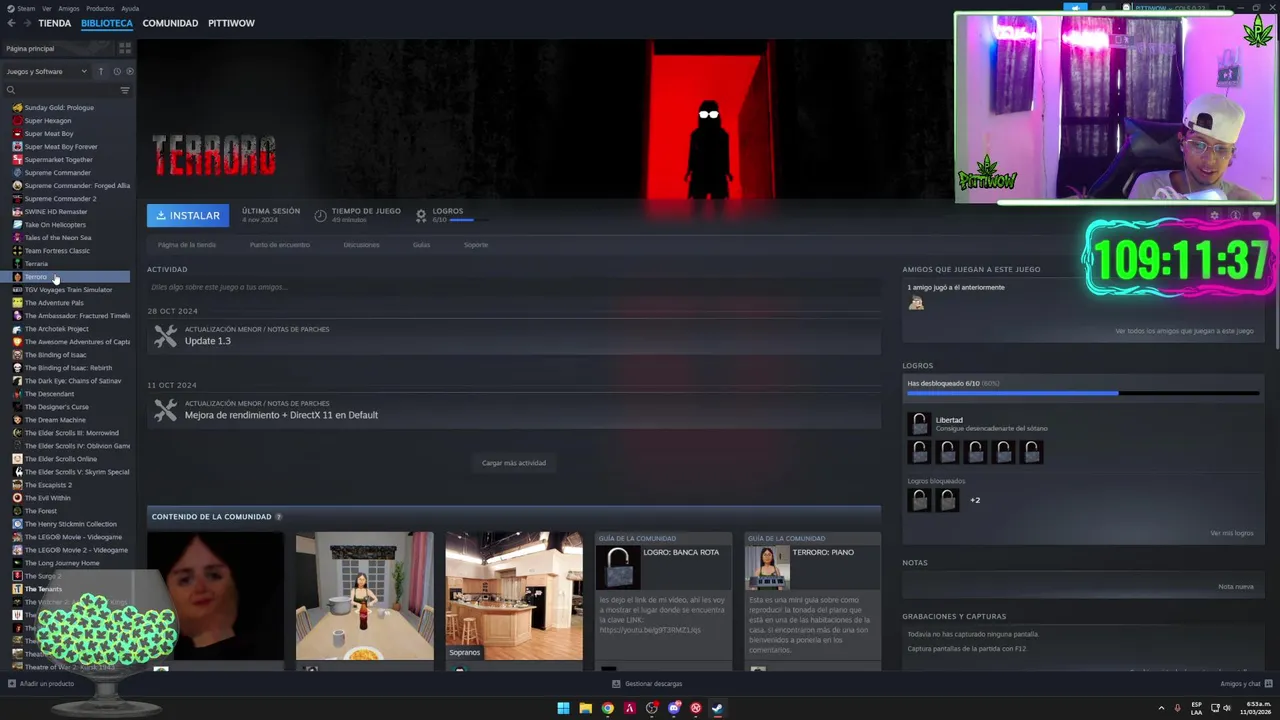Viewport: 1280px width, 720px height.
Task: Click the library search field
Action: coord(65,90)
